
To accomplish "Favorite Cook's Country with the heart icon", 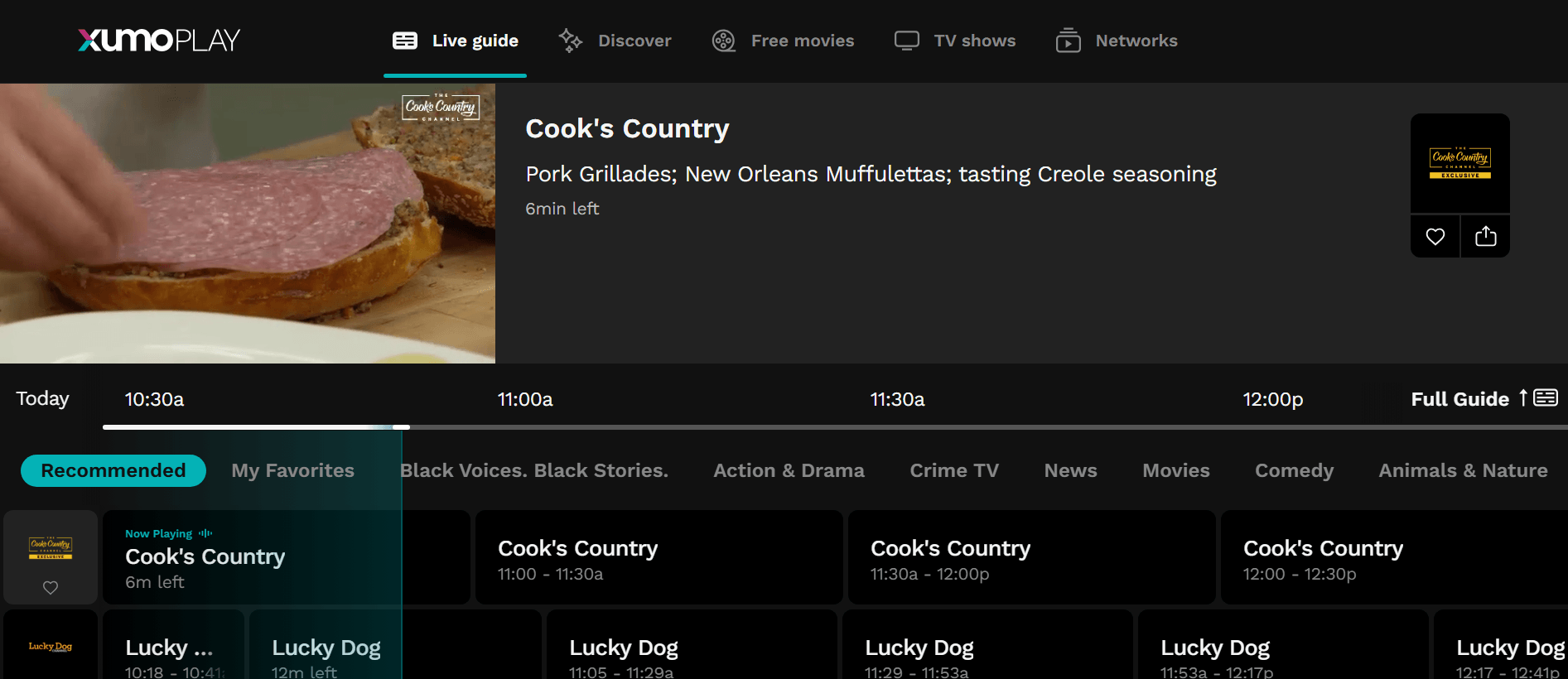I will click(x=1435, y=237).
